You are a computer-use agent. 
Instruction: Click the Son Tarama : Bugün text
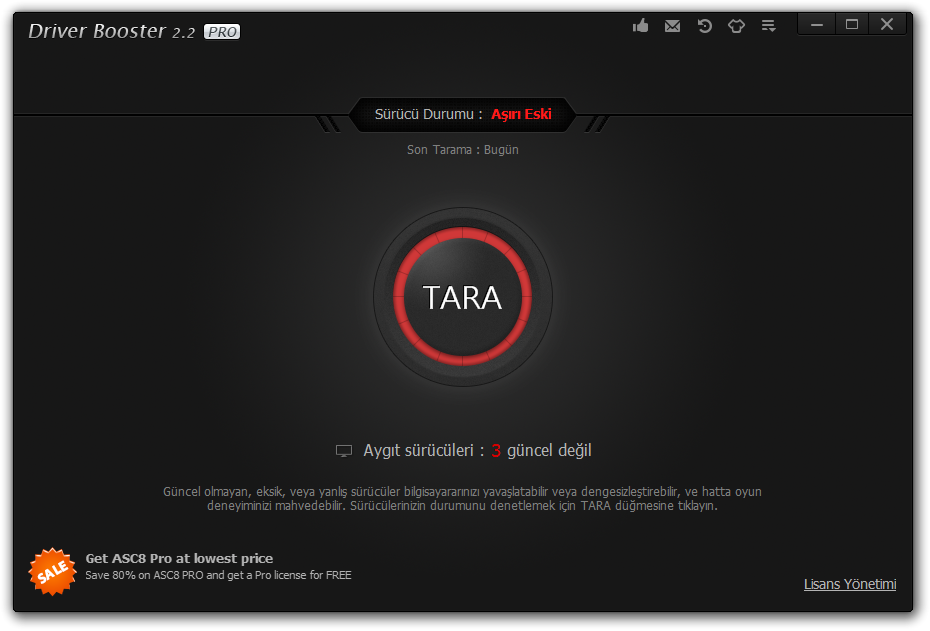[463, 149]
